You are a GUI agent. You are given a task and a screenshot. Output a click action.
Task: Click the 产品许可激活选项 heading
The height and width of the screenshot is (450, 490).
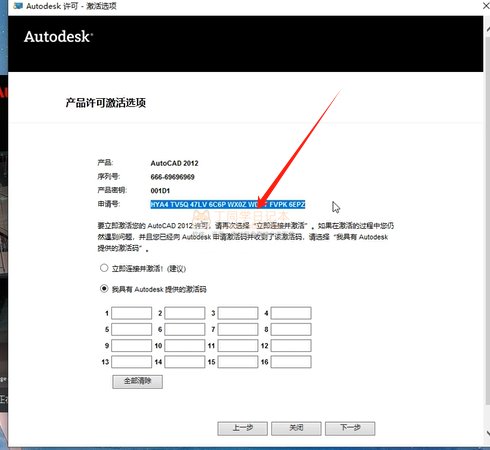[x=106, y=103]
